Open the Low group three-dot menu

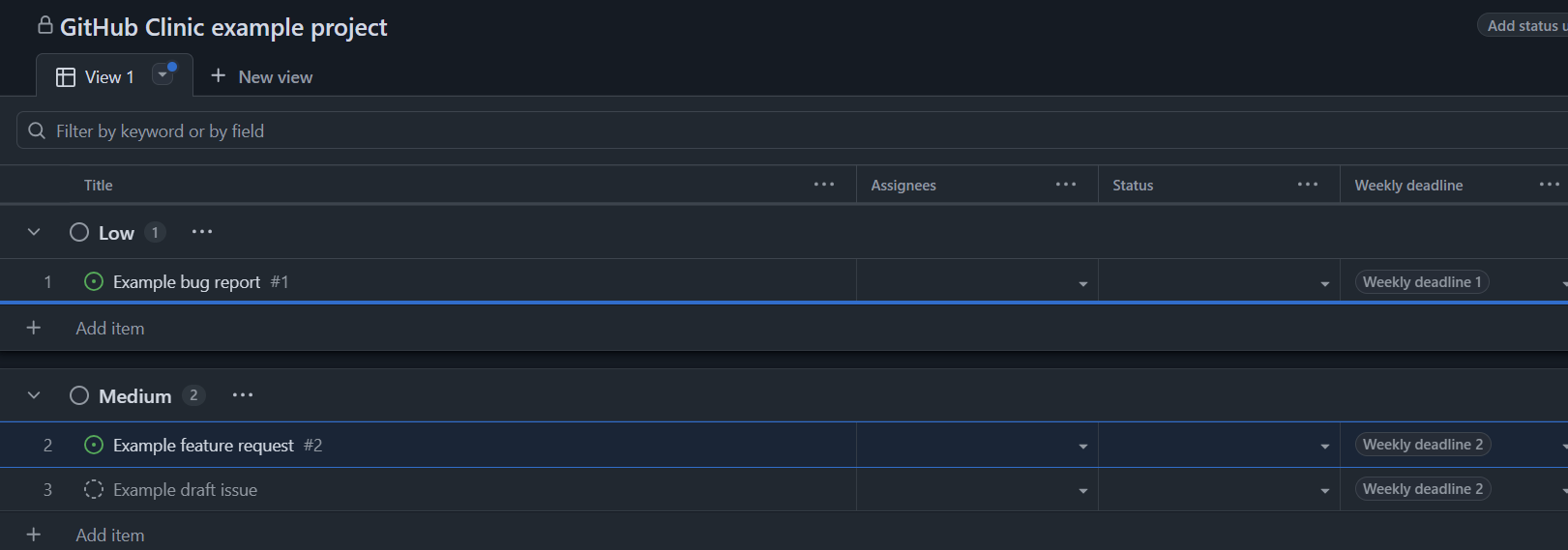click(201, 232)
